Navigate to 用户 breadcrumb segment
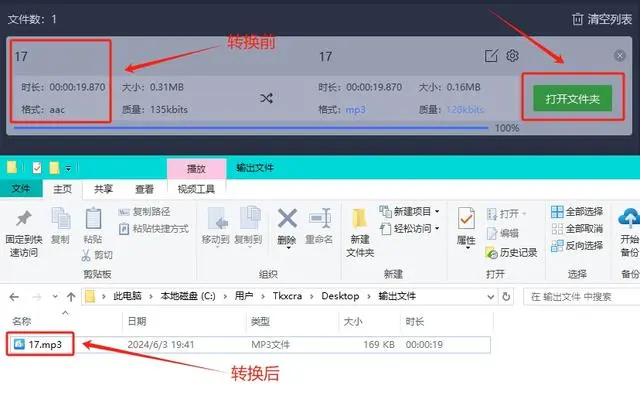 click(x=244, y=296)
